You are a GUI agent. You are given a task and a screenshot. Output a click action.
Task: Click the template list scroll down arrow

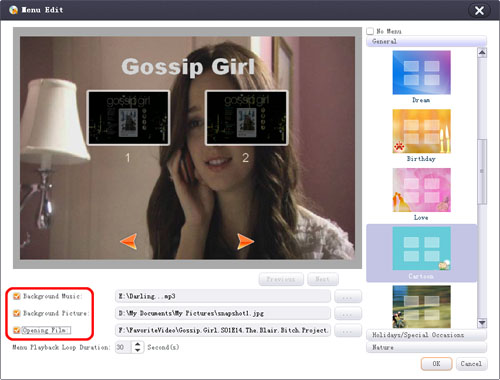(x=482, y=323)
